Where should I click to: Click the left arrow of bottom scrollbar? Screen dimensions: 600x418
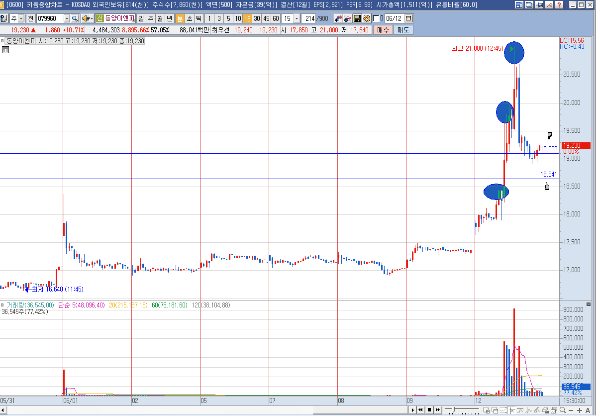[x=3, y=410]
